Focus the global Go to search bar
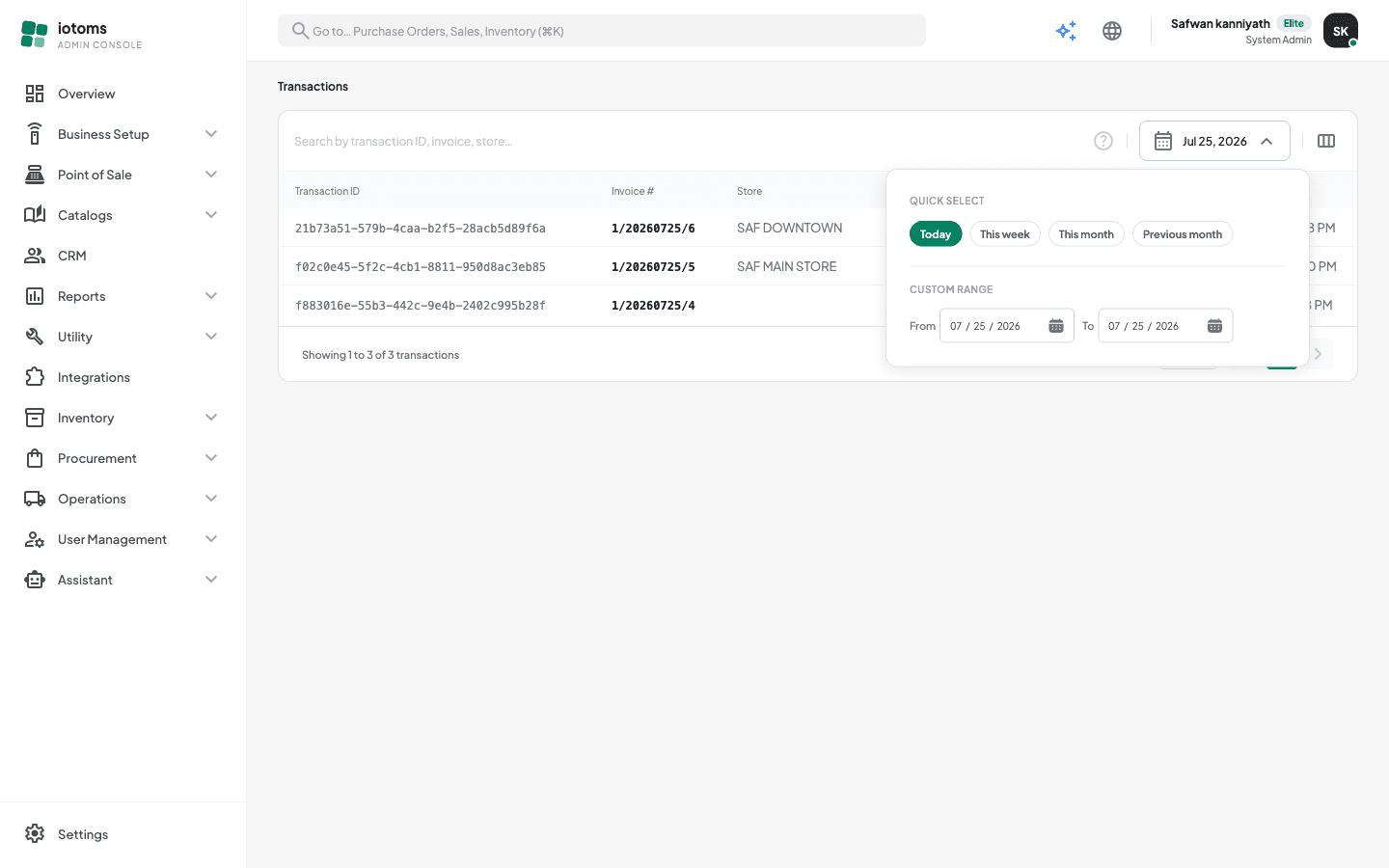 pos(602,31)
